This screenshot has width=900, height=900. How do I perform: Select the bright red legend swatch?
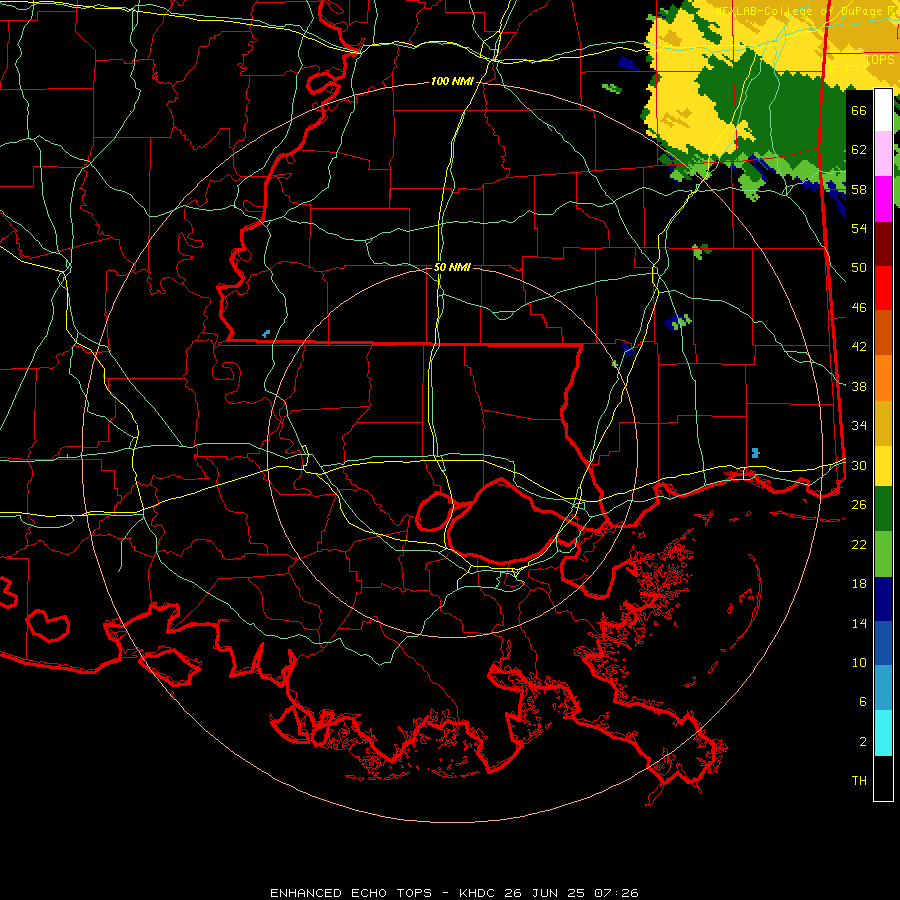(883, 288)
